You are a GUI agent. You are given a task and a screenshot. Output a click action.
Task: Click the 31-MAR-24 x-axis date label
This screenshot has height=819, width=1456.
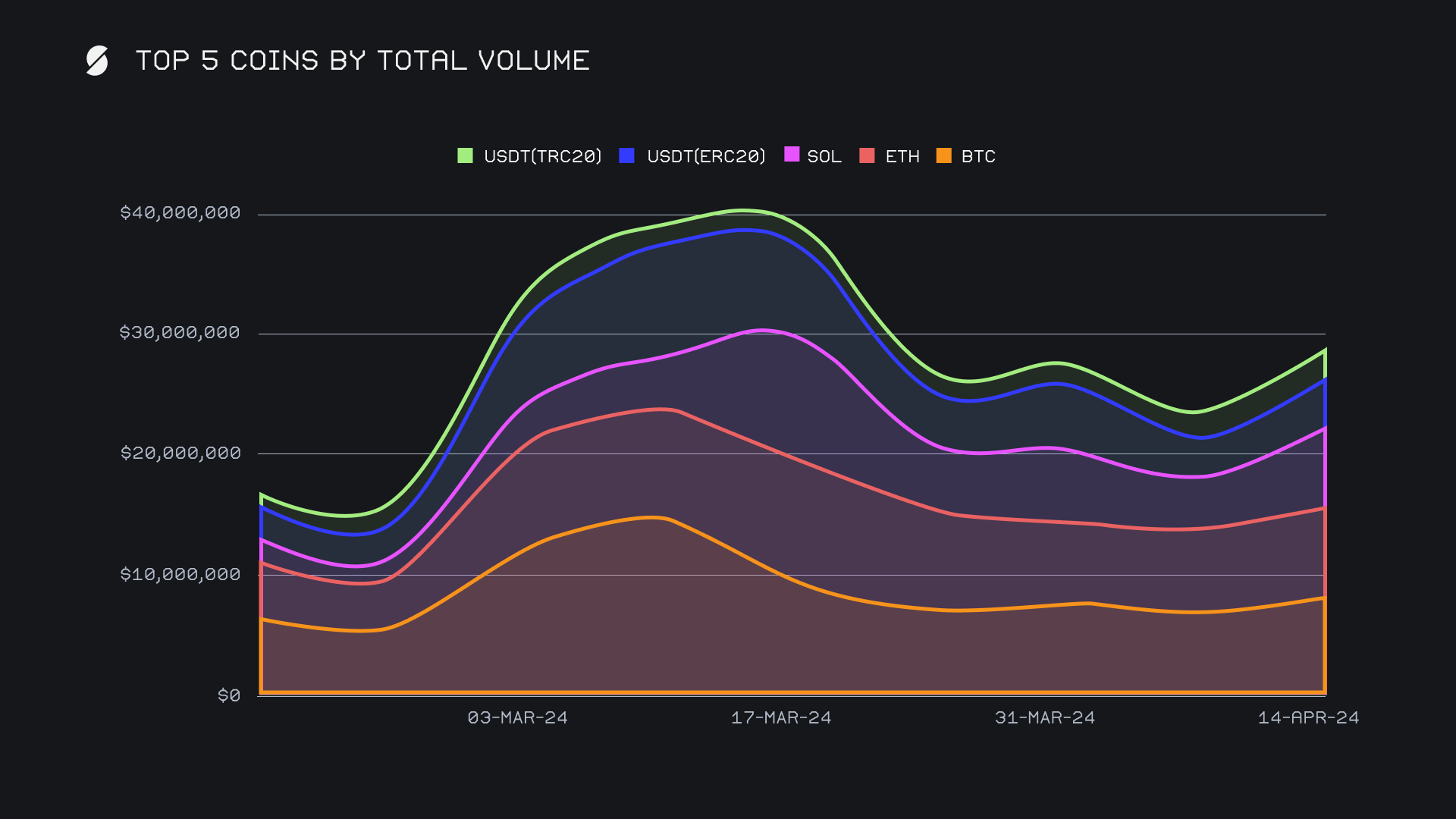[x=1045, y=717]
